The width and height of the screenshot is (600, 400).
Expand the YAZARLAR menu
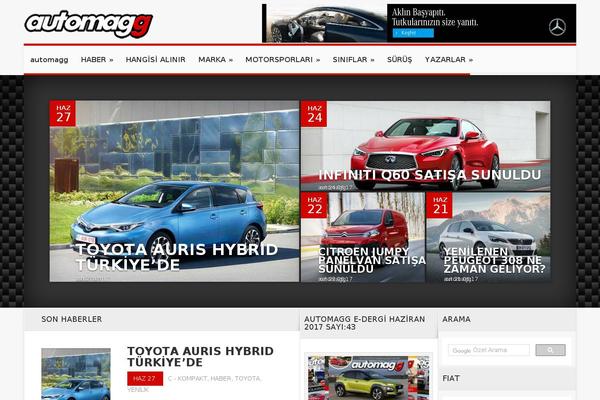(449, 60)
